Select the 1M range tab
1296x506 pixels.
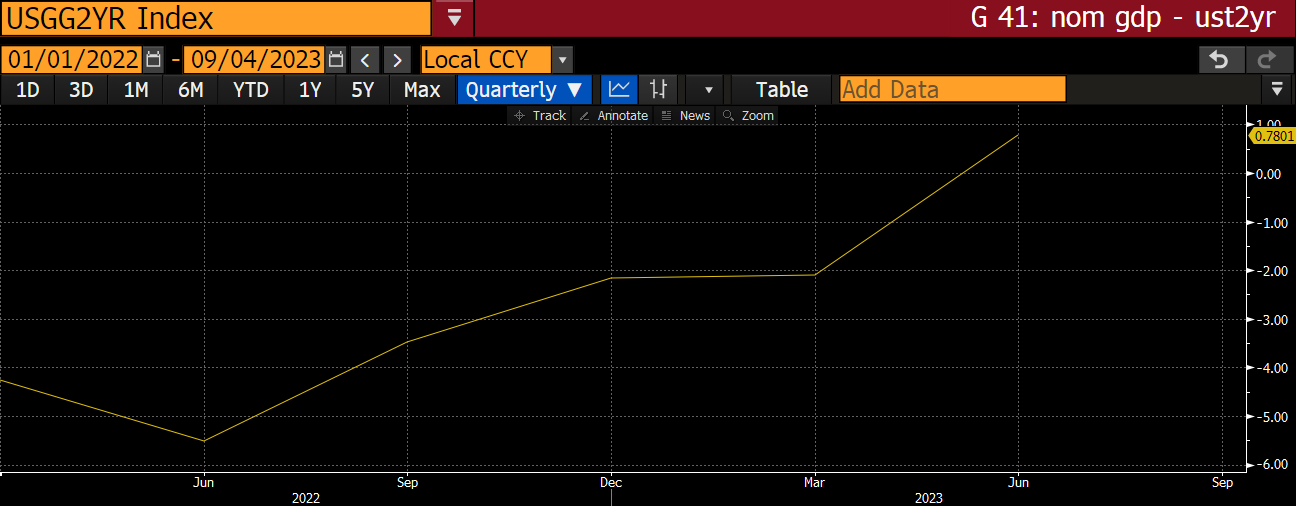pyautogui.click(x=136, y=89)
